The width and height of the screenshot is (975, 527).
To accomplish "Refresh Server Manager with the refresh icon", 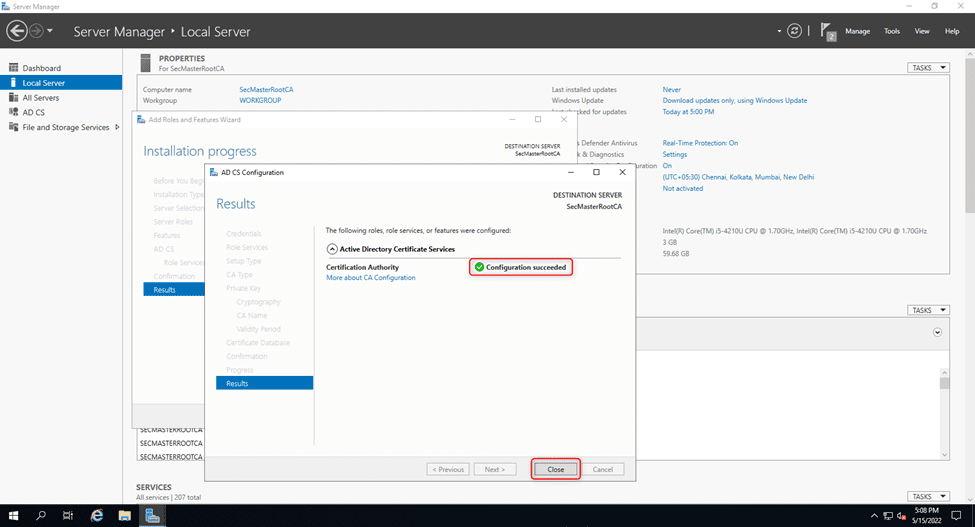I will 794,30.
